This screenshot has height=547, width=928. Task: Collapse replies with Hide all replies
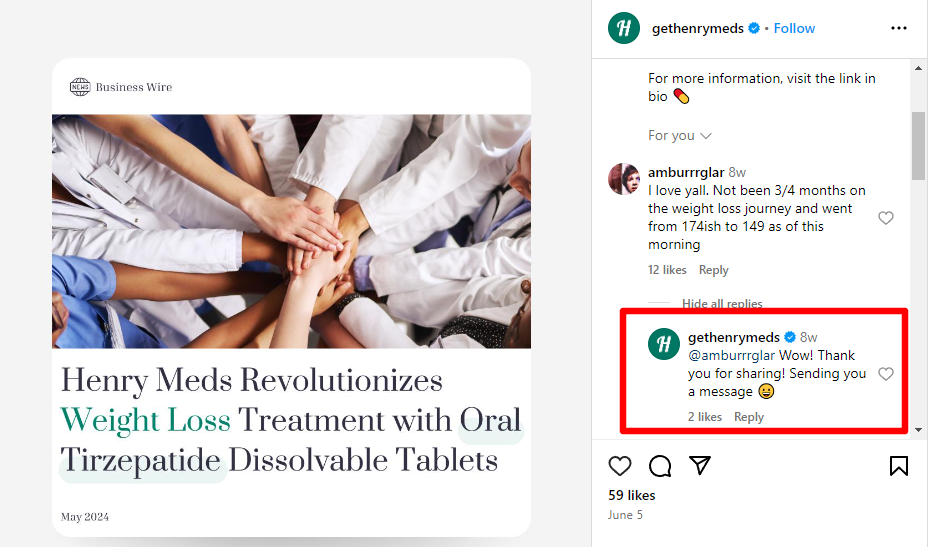coord(722,304)
